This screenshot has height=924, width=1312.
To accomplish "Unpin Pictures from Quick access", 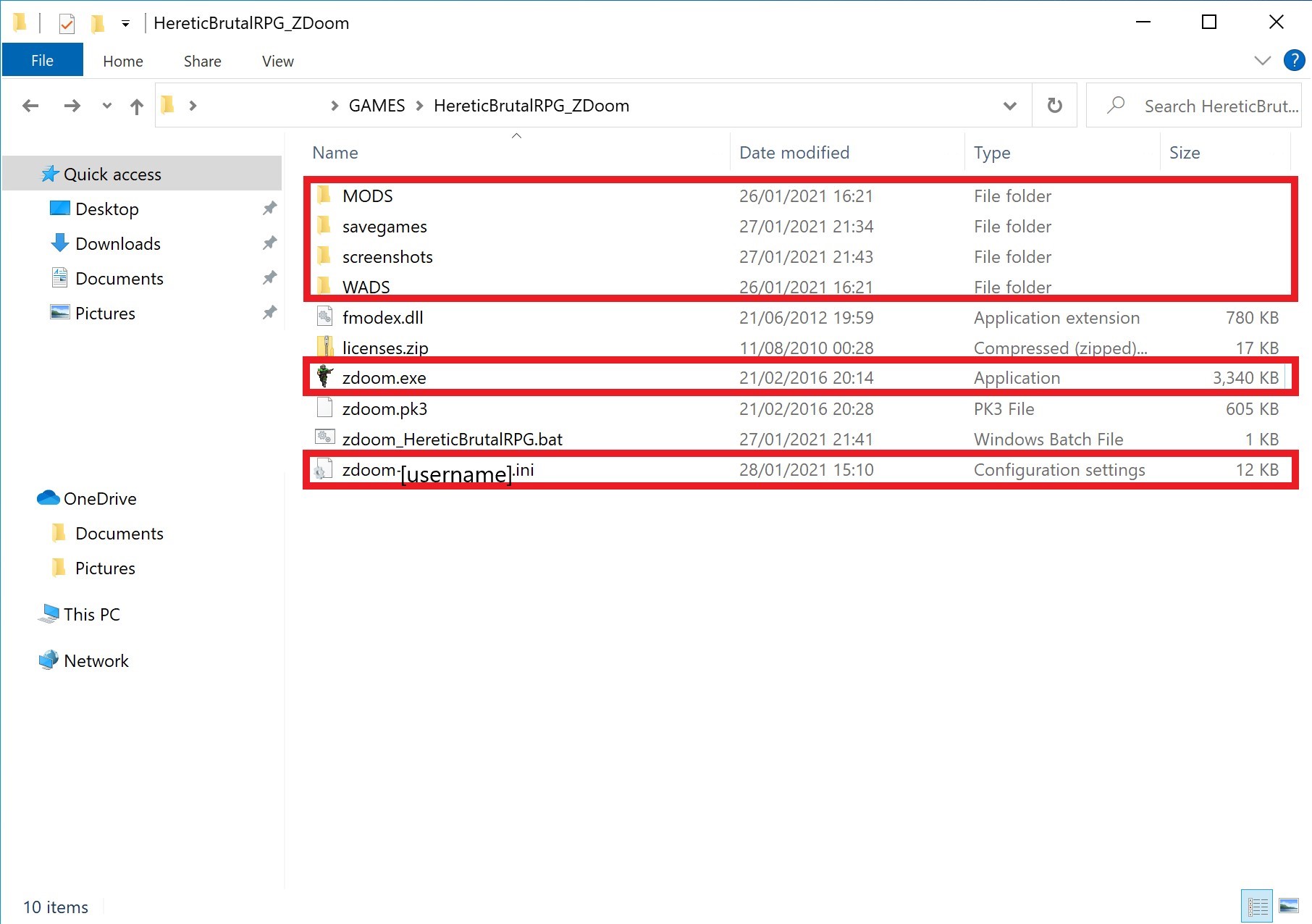I will pyautogui.click(x=269, y=313).
